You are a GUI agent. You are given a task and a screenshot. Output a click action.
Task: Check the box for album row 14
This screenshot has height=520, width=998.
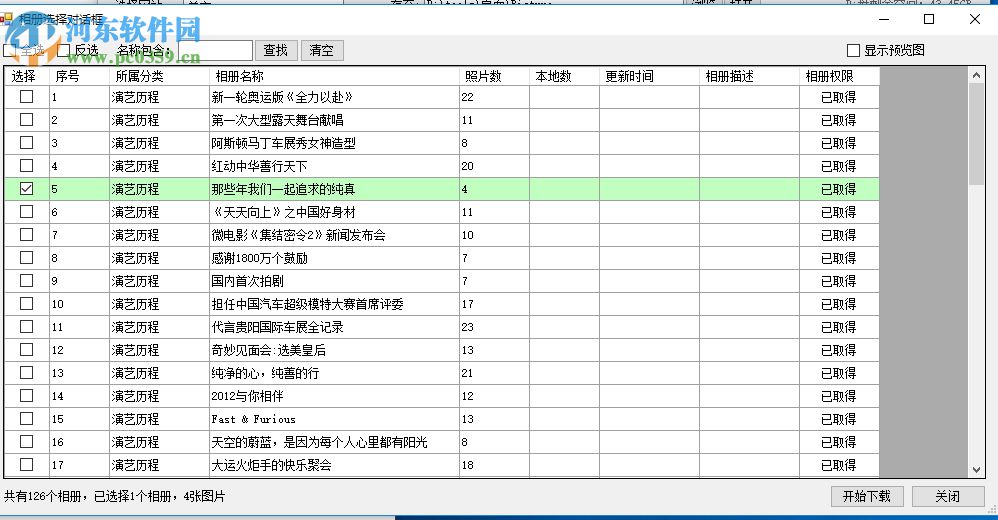[x=26, y=395]
